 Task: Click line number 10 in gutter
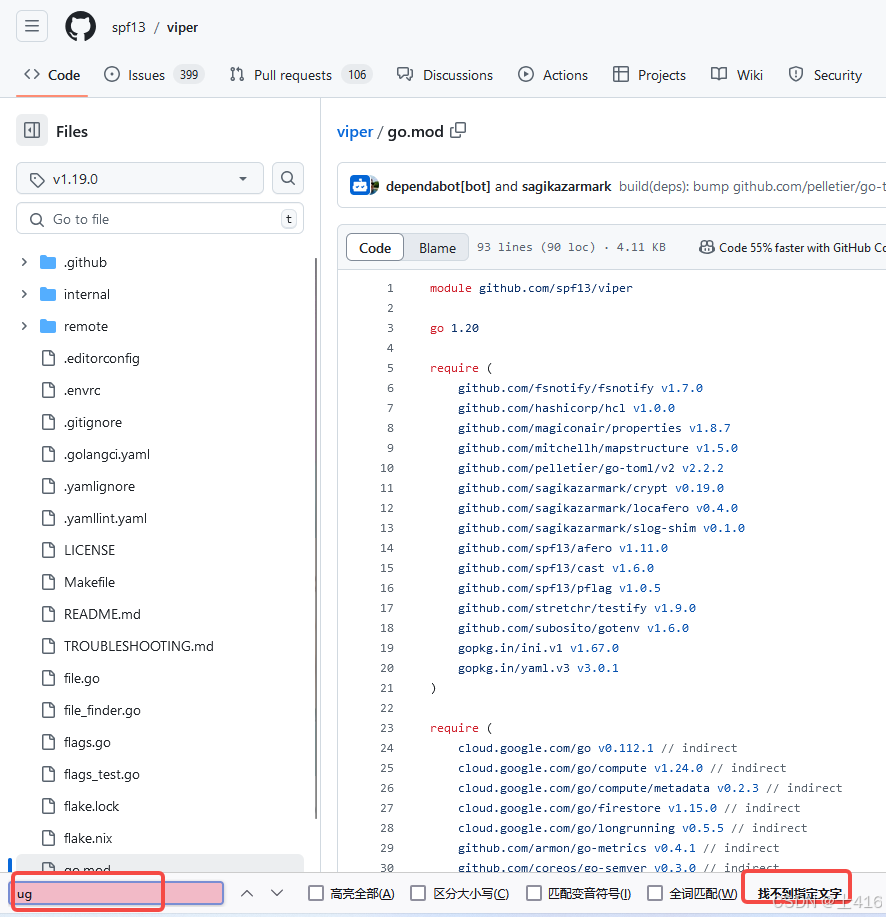tap(387, 468)
